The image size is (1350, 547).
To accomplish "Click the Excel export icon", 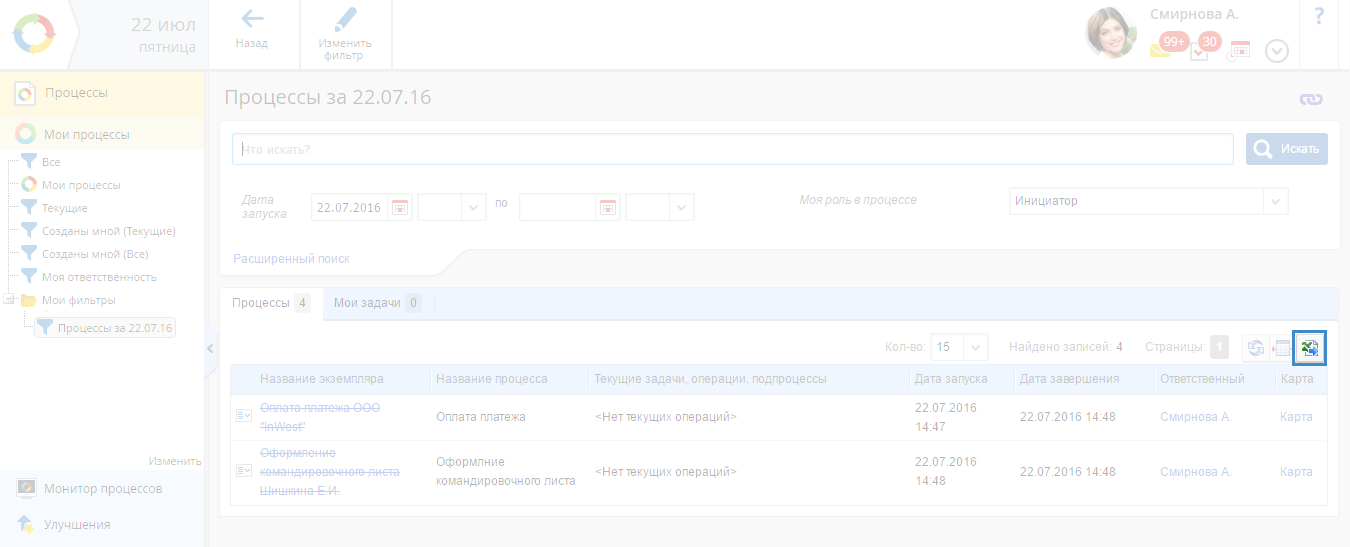I will tap(1309, 348).
